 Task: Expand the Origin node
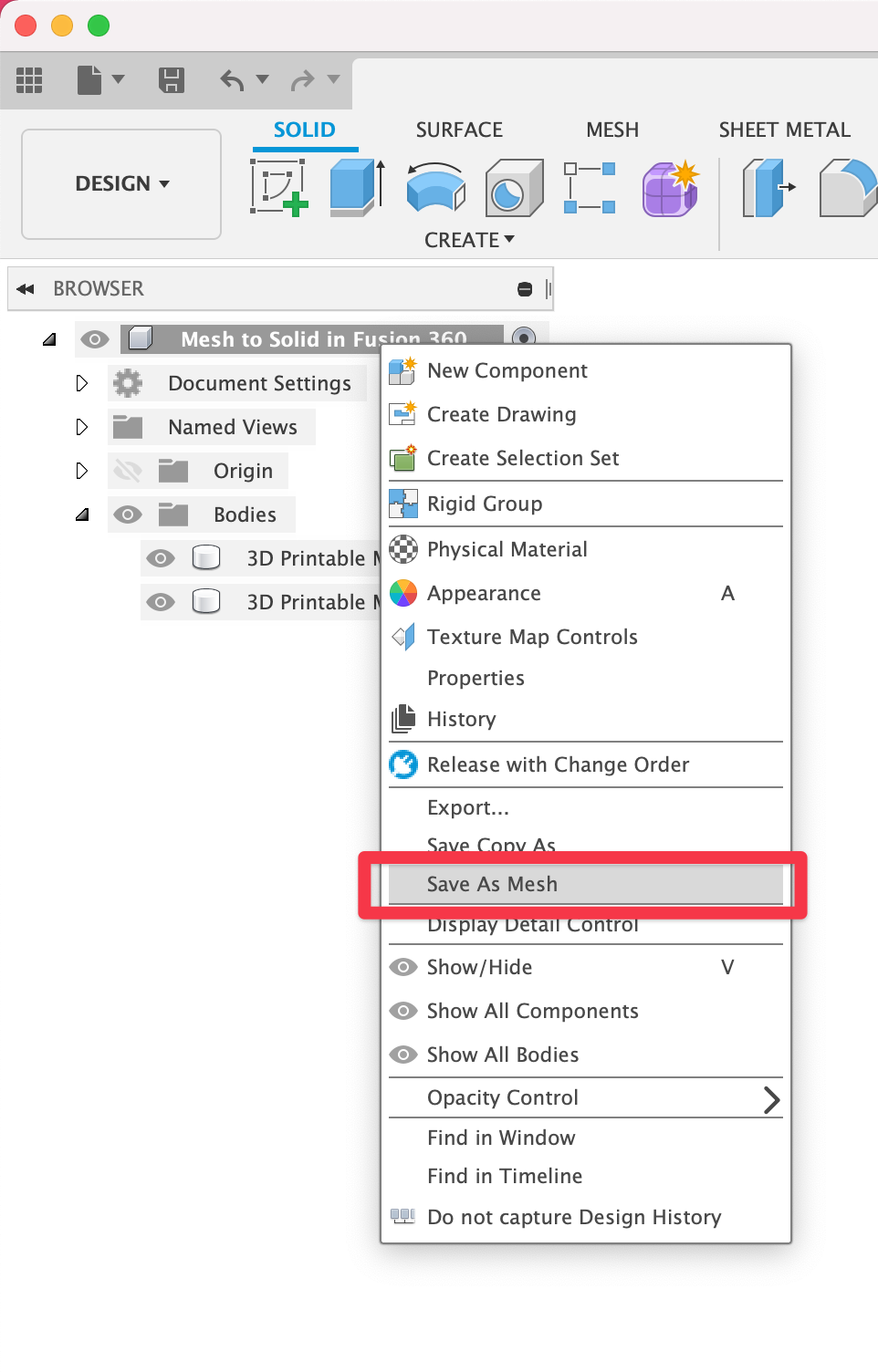[82, 471]
